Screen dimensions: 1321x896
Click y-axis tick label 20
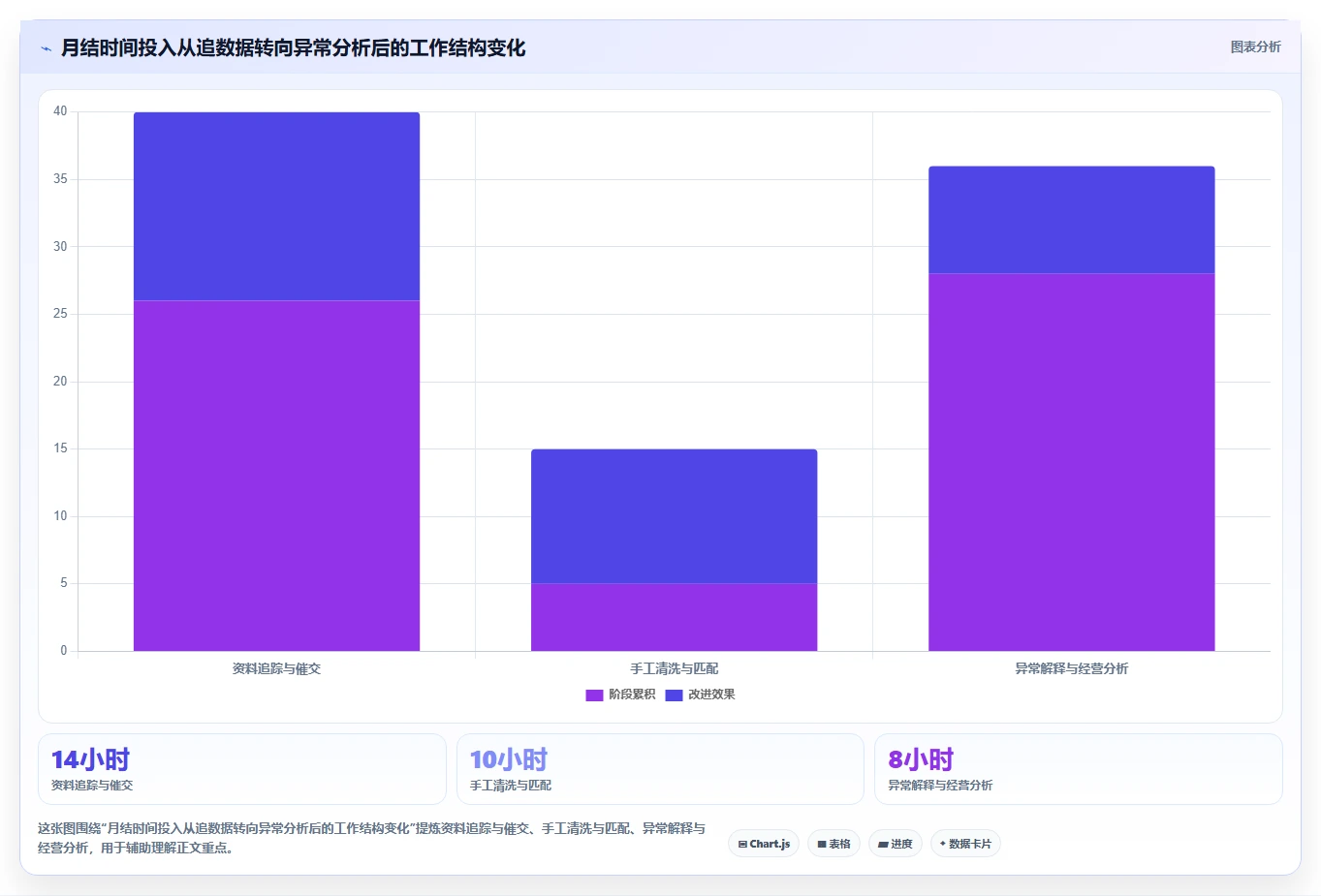[x=60, y=381]
